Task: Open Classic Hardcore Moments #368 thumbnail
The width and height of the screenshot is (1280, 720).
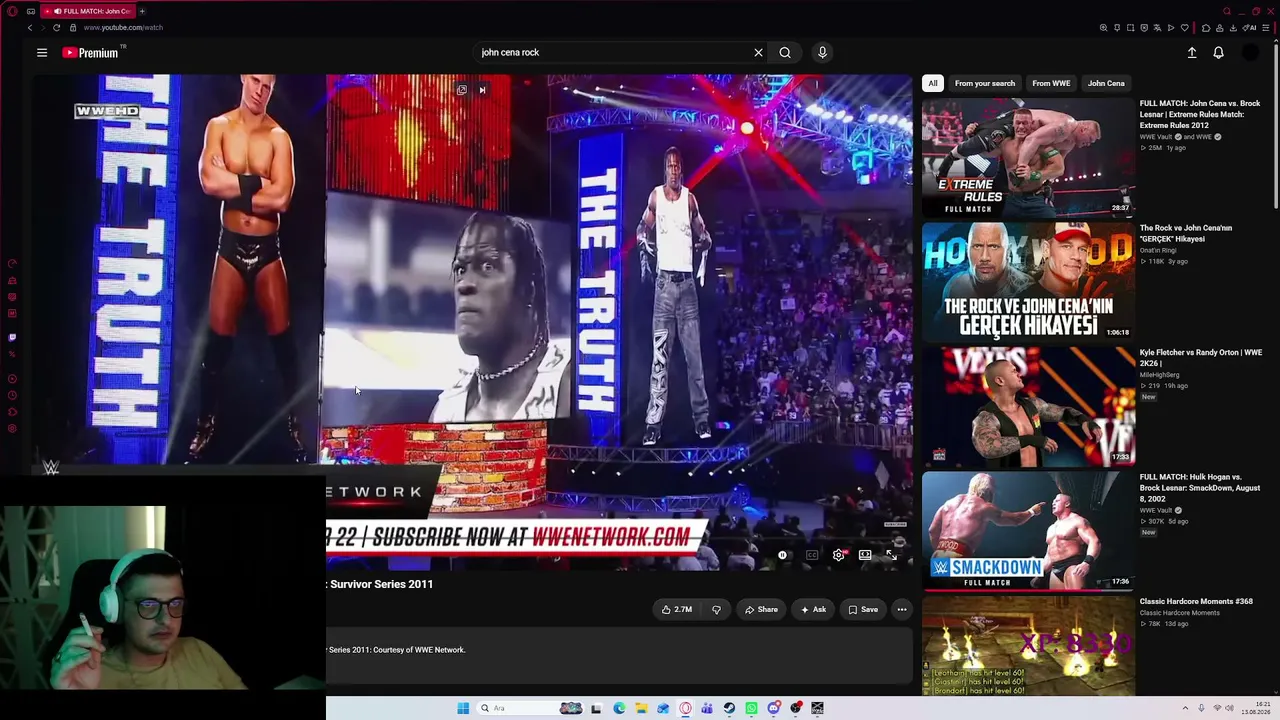Action: (1028, 646)
